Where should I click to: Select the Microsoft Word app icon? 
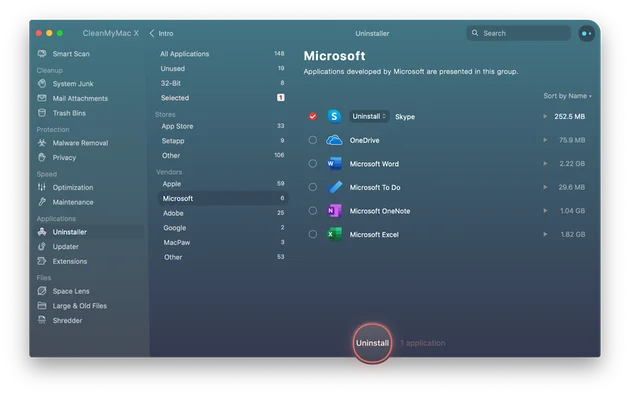coord(334,163)
